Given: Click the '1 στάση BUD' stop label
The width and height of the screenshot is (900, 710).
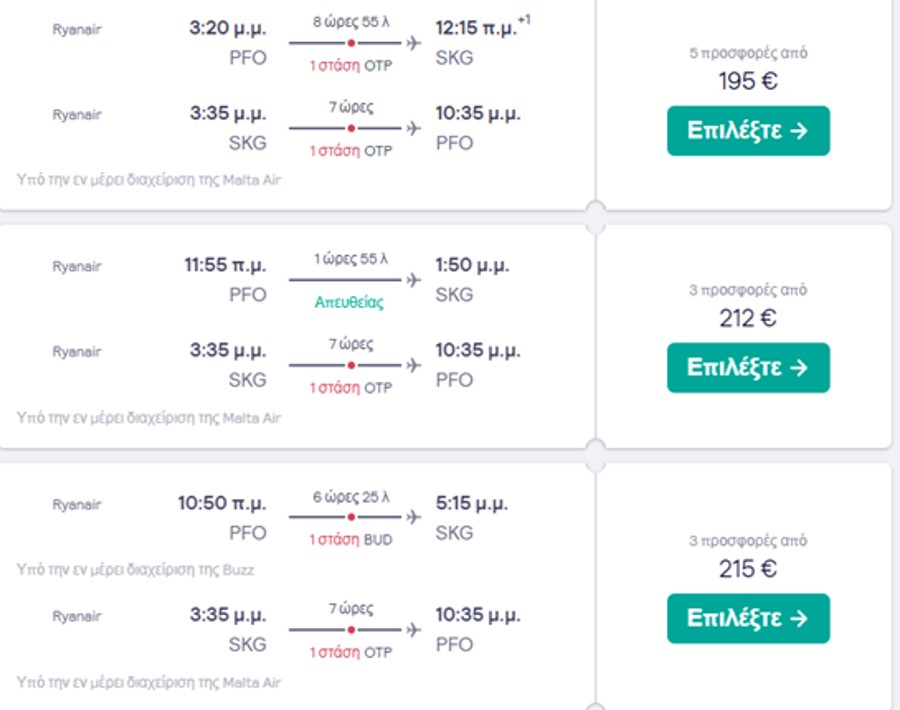Looking at the screenshot, I should coord(351,540).
